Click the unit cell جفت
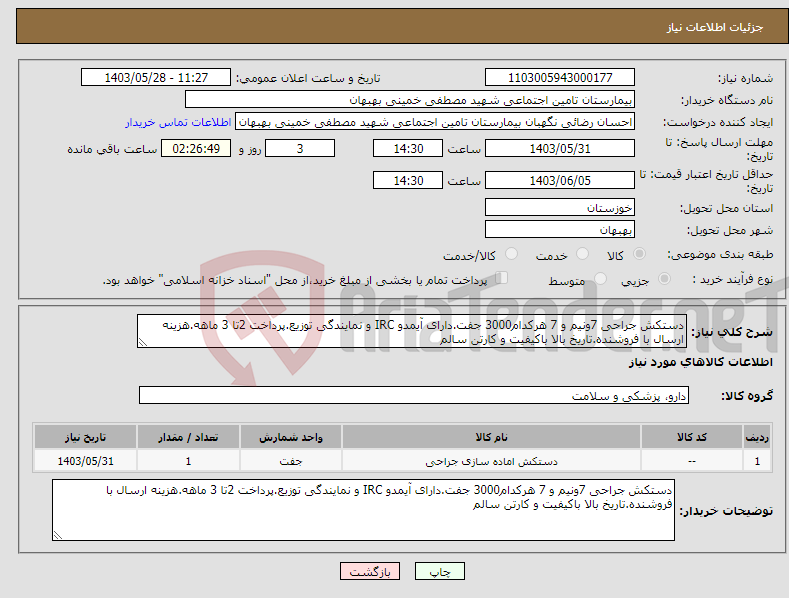Viewport: 789px width, 598px height. [x=291, y=461]
